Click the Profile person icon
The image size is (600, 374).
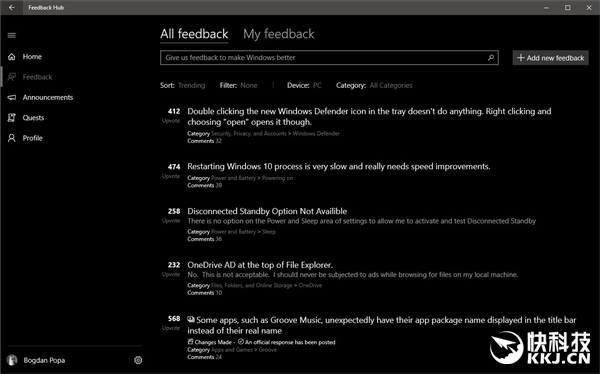coord(11,138)
